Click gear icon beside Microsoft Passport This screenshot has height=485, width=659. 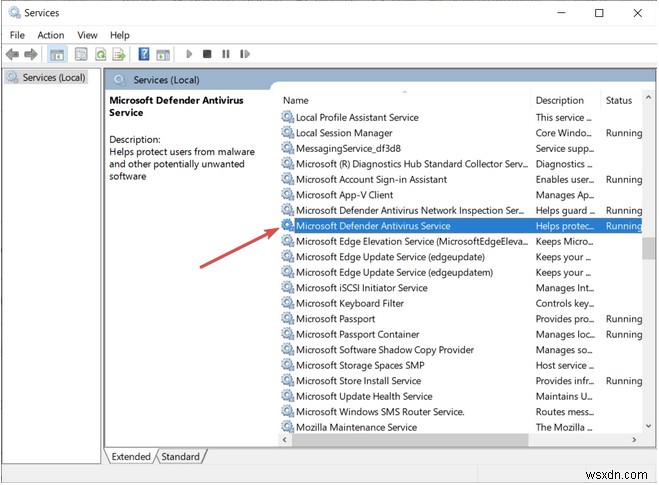pos(287,319)
